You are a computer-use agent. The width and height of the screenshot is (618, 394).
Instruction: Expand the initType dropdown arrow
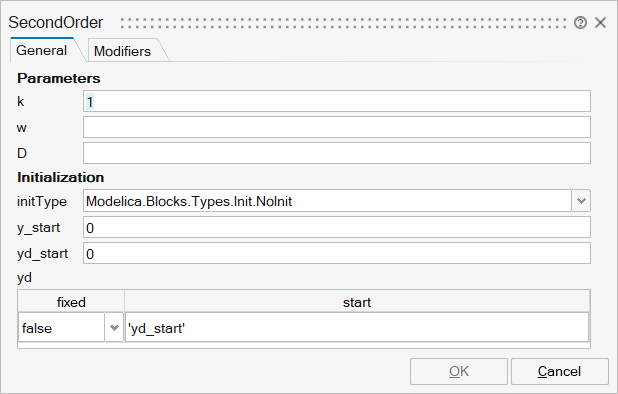coord(581,201)
